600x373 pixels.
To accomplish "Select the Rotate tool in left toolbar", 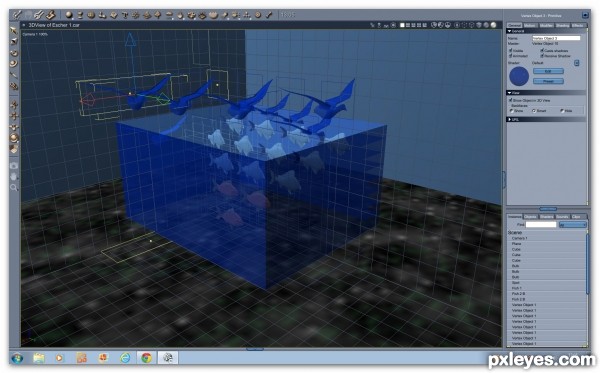I will tap(14, 53).
